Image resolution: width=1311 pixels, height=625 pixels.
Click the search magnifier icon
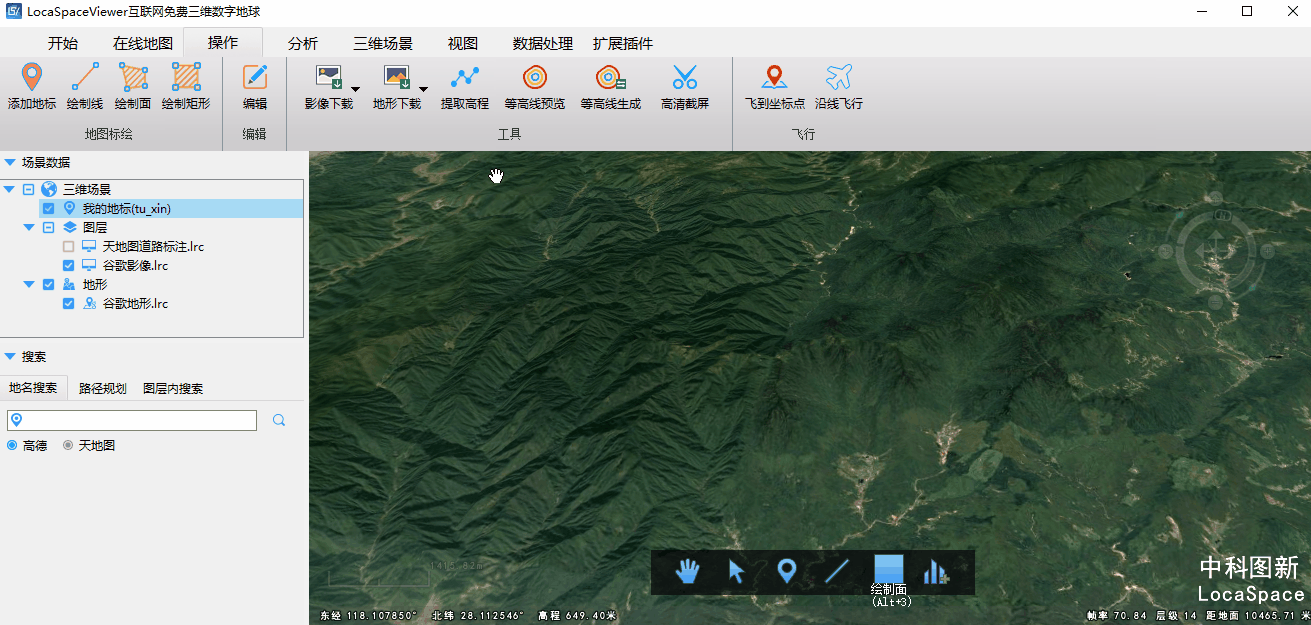pyautogui.click(x=279, y=420)
